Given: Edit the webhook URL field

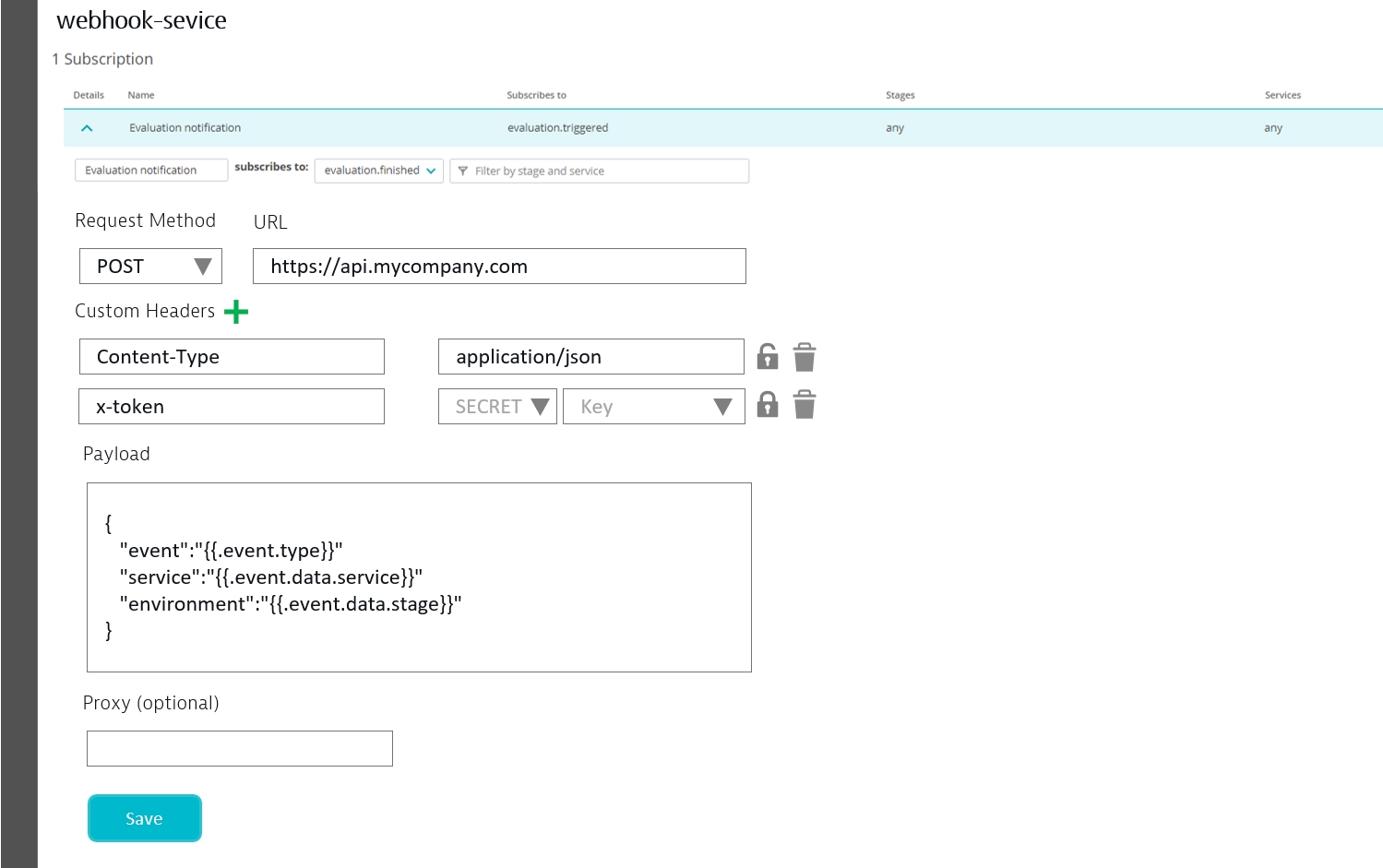Looking at the screenshot, I should [499, 266].
